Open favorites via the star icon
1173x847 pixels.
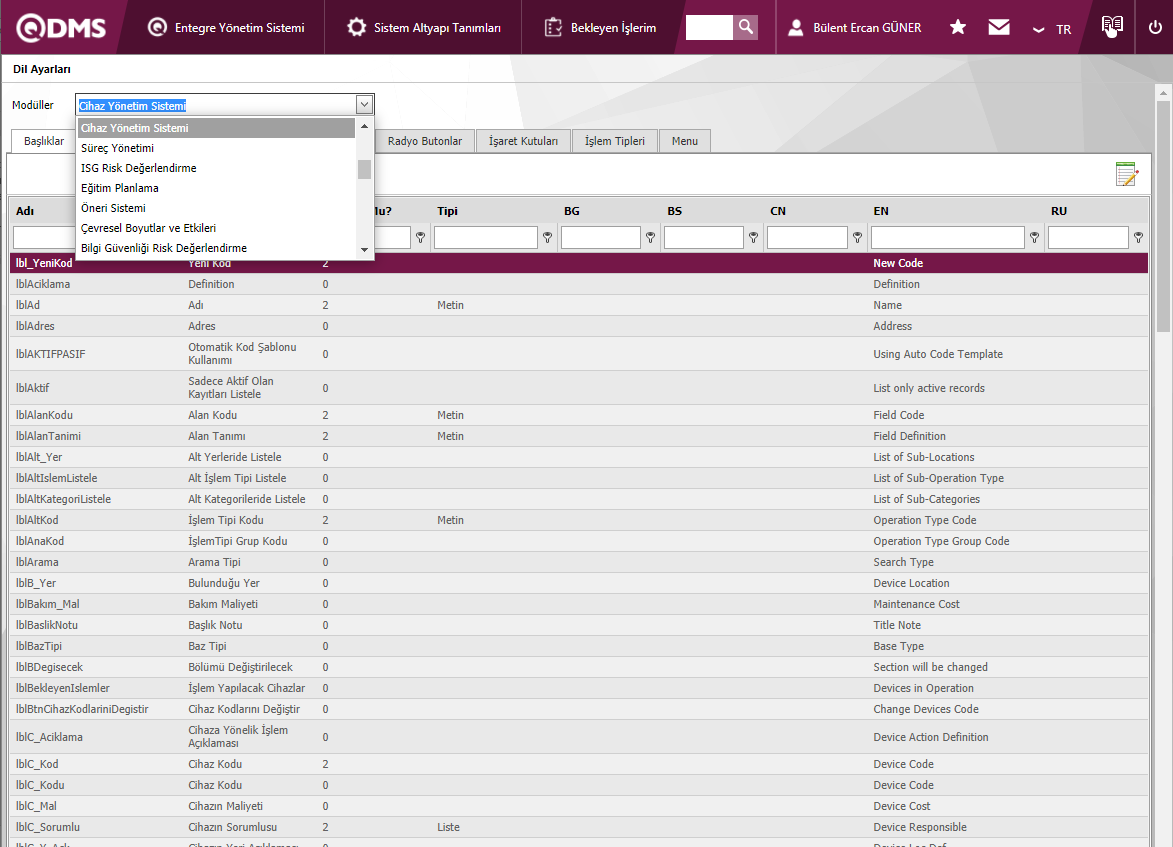(x=957, y=27)
